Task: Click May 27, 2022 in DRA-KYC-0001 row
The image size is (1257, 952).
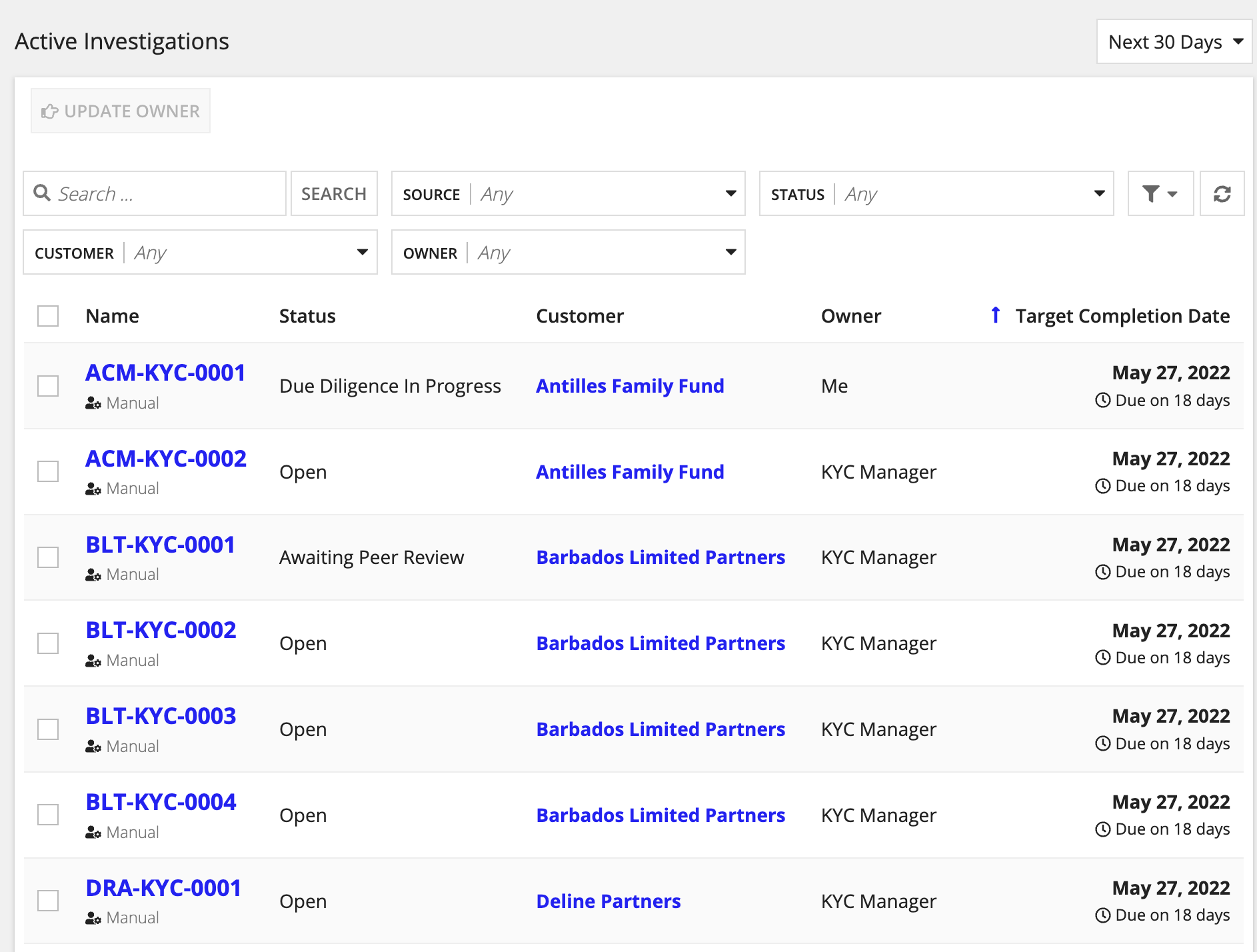Action: pyautogui.click(x=1171, y=888)
